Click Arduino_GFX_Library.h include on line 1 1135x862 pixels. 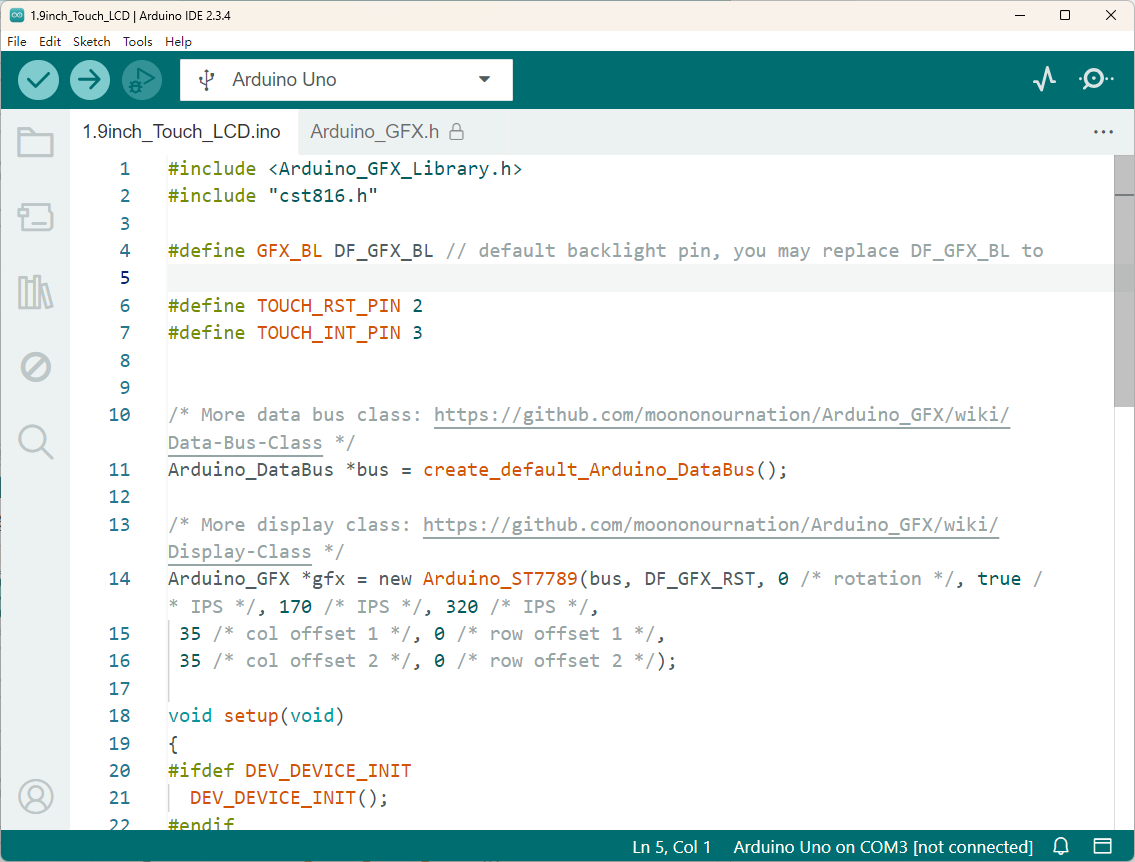[395, 169]
